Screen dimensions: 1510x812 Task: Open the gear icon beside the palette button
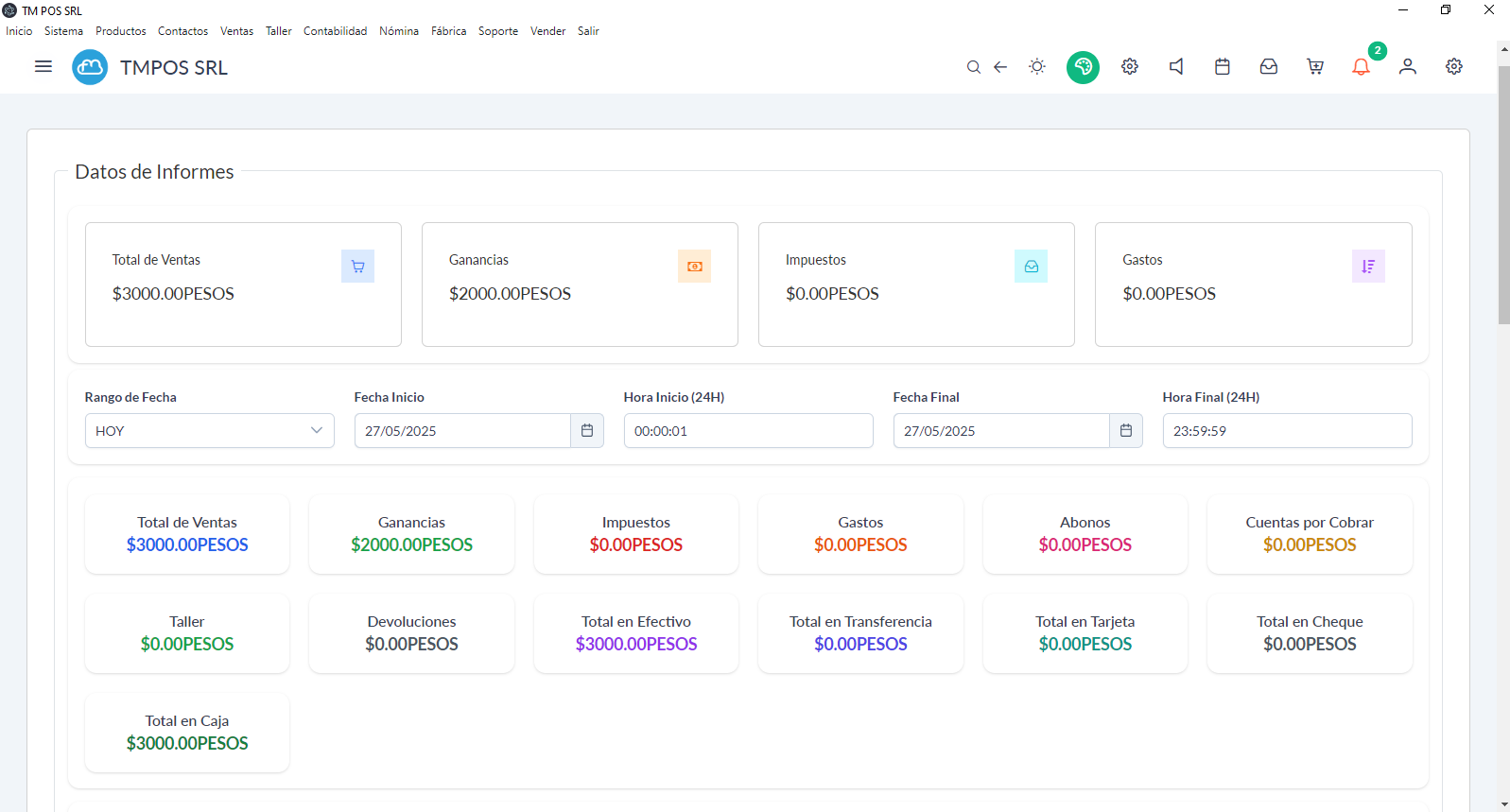[1130, 66]
